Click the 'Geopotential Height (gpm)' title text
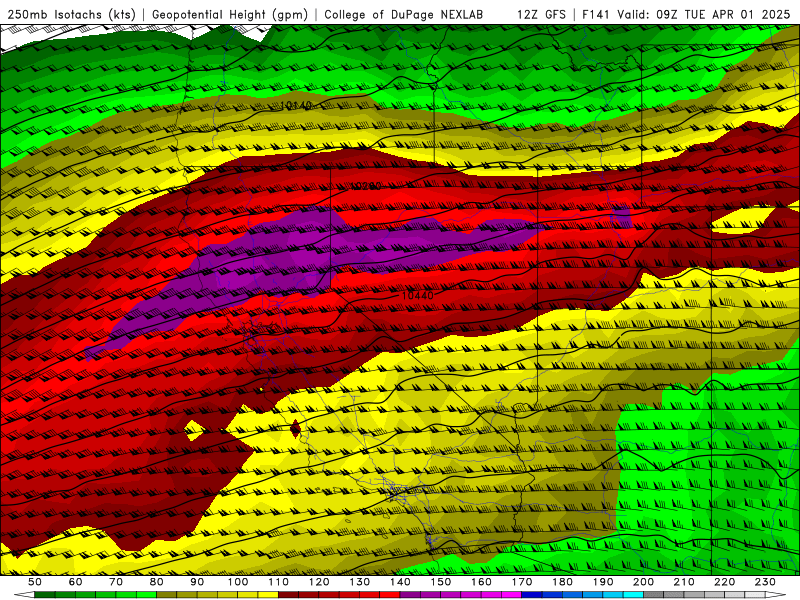The height and width of the screenshot is (600, 800). click(x=230, y=14)
